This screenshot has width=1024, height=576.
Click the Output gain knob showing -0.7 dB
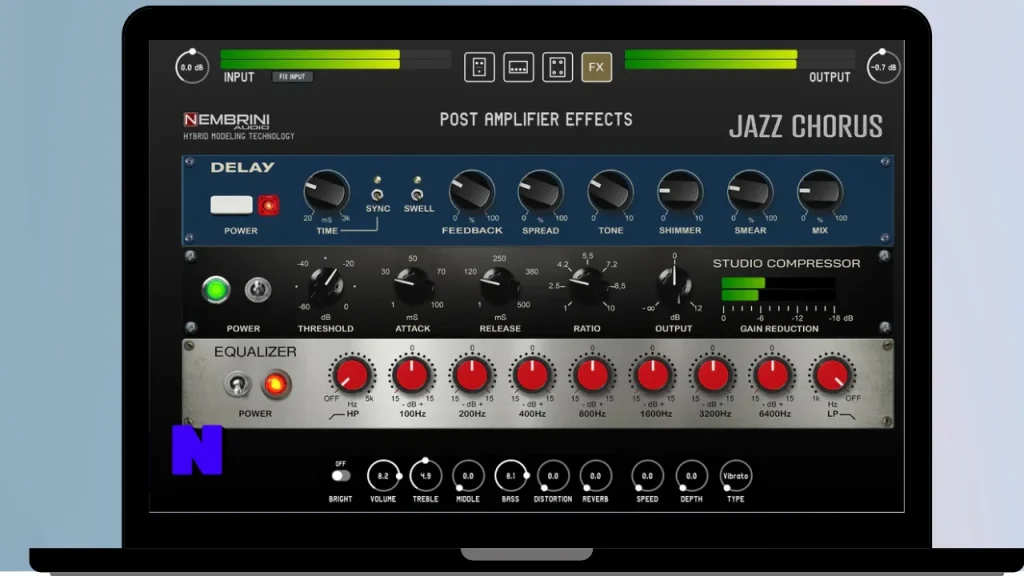click(883, 67)
